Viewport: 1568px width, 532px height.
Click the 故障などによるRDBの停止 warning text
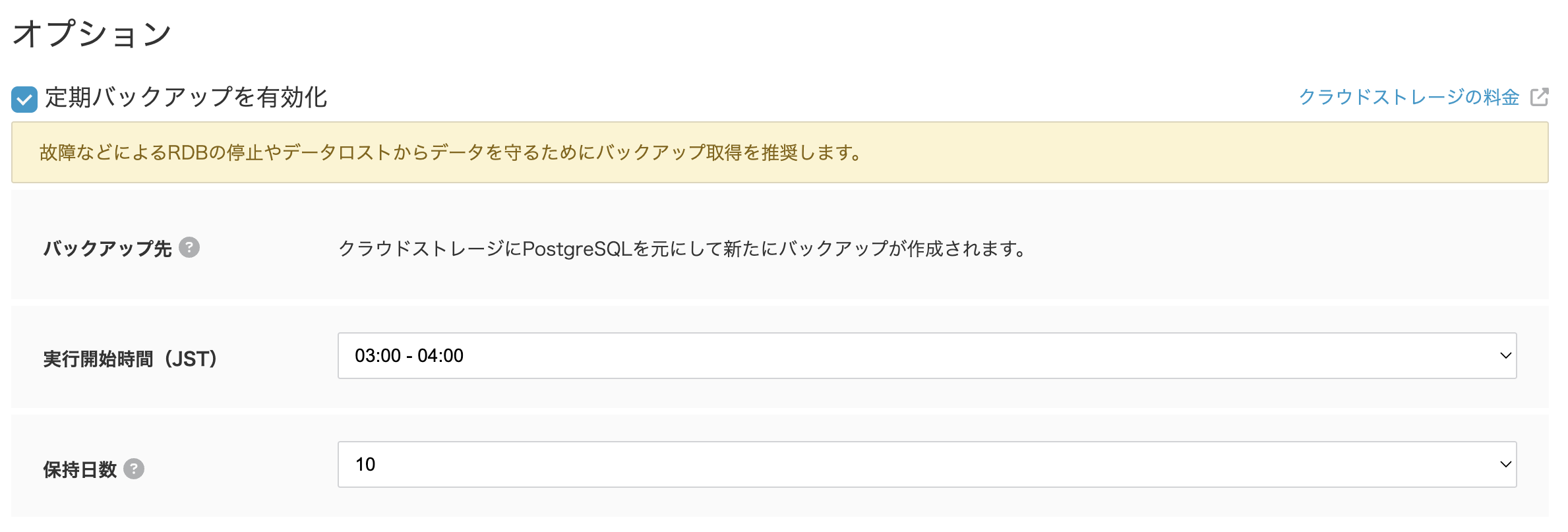click(x=451, y=152)
